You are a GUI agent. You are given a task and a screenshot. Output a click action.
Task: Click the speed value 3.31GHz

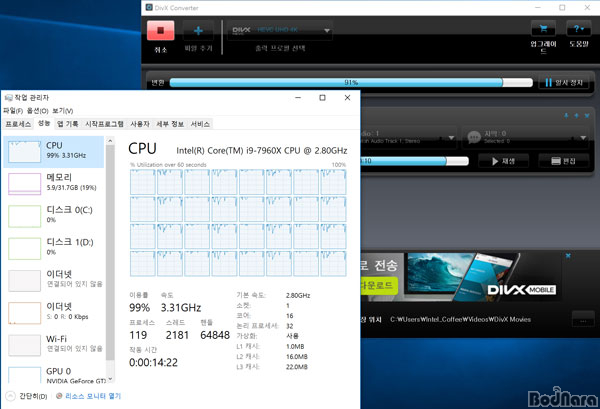[x=181, y=308]
